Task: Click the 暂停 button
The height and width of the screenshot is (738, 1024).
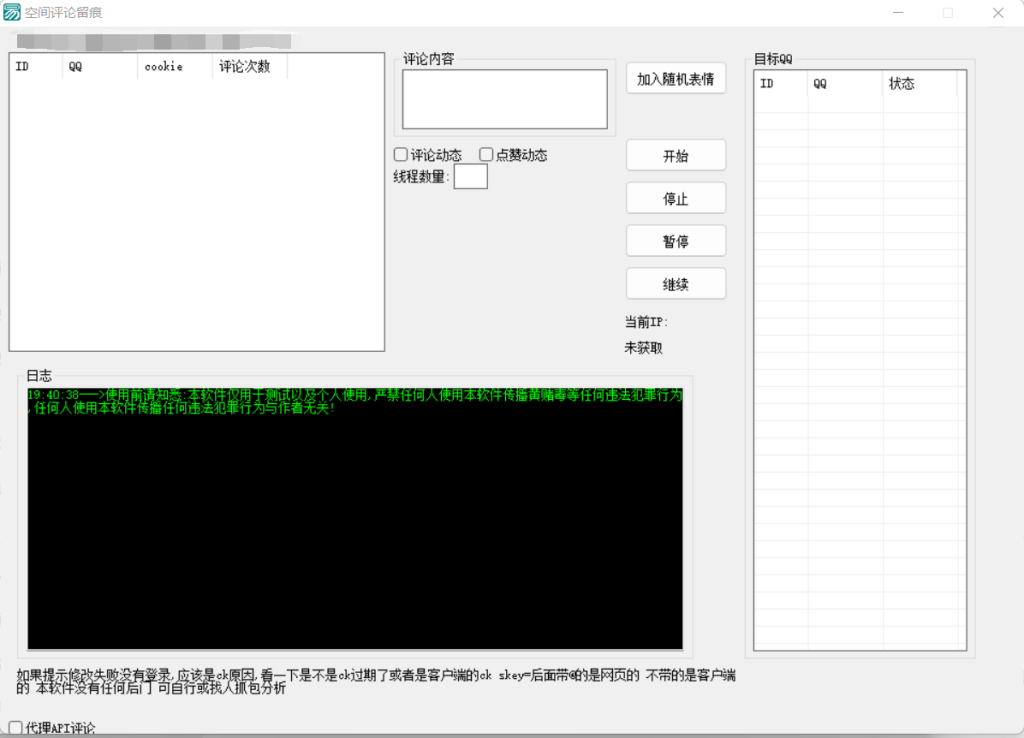Action: tap(675, 241)
